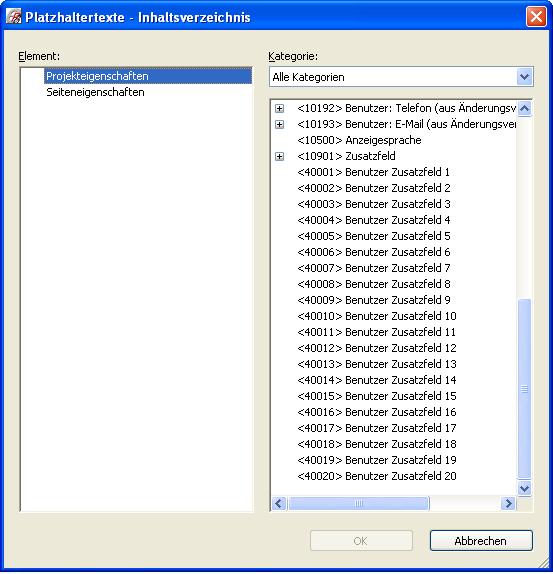Click the vertical scrollbar up arrow
This screenshot has width=553, height=574.
(x=524, y=108)
